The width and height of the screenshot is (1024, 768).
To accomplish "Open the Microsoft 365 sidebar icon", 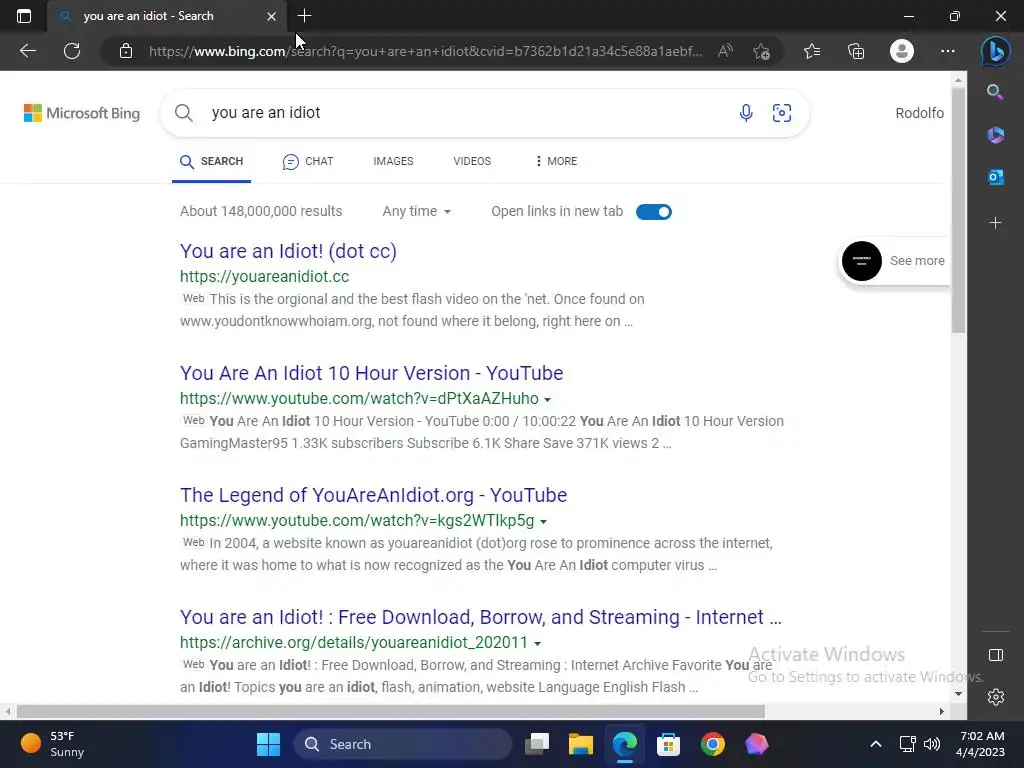I will point(995,135).
